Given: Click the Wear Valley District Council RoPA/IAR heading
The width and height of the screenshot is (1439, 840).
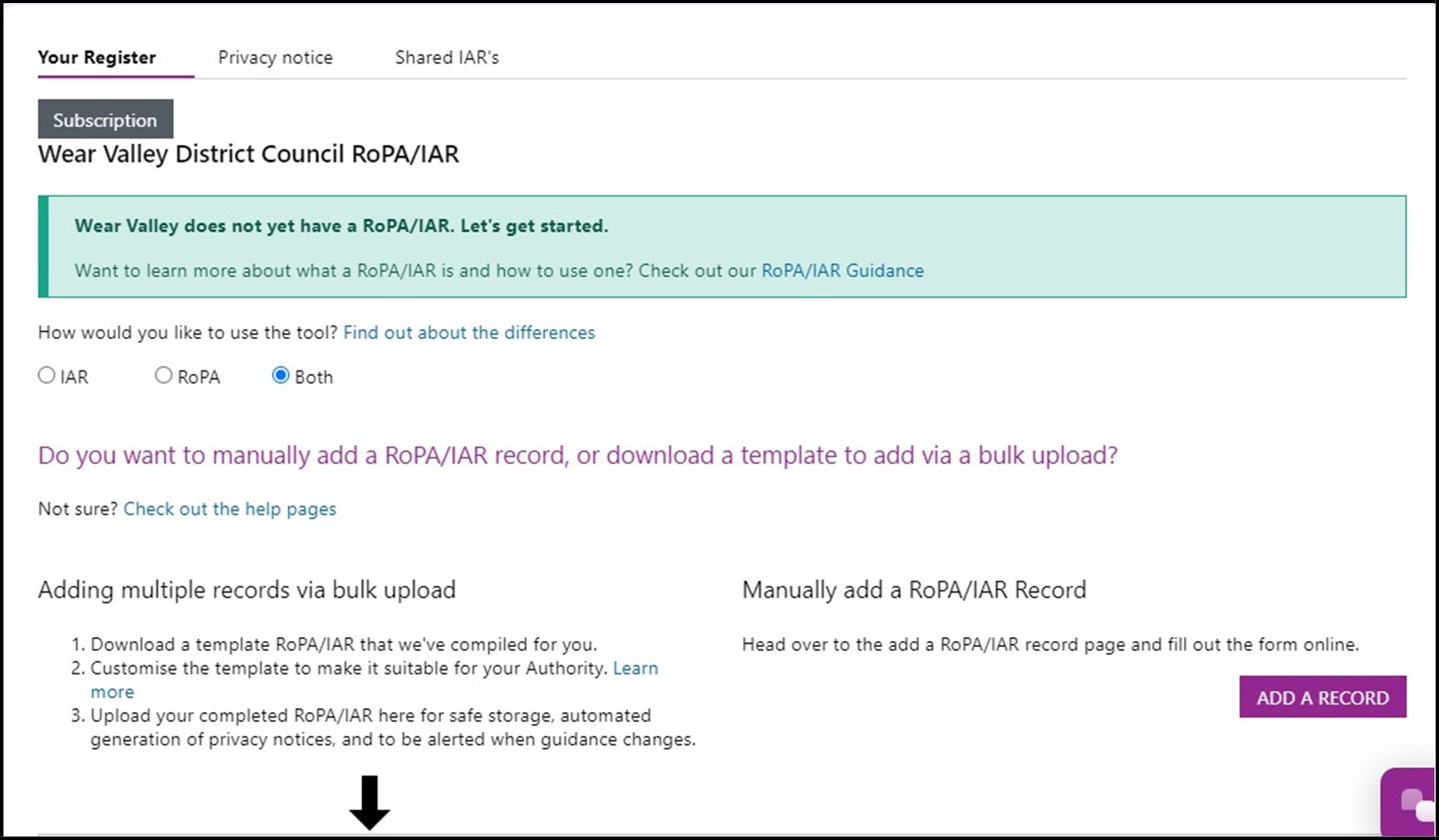Looking at the screenshot, I should tap(249, 154).
